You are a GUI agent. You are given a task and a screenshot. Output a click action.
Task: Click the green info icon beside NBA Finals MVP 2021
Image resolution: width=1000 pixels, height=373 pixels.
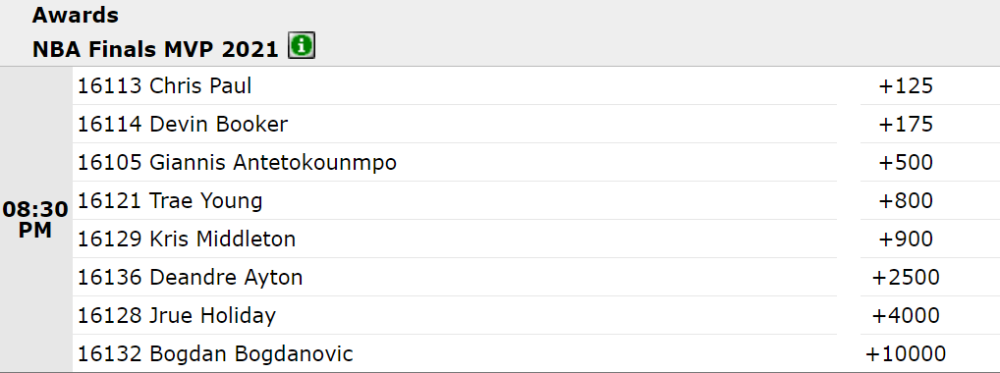click(301, 46)
